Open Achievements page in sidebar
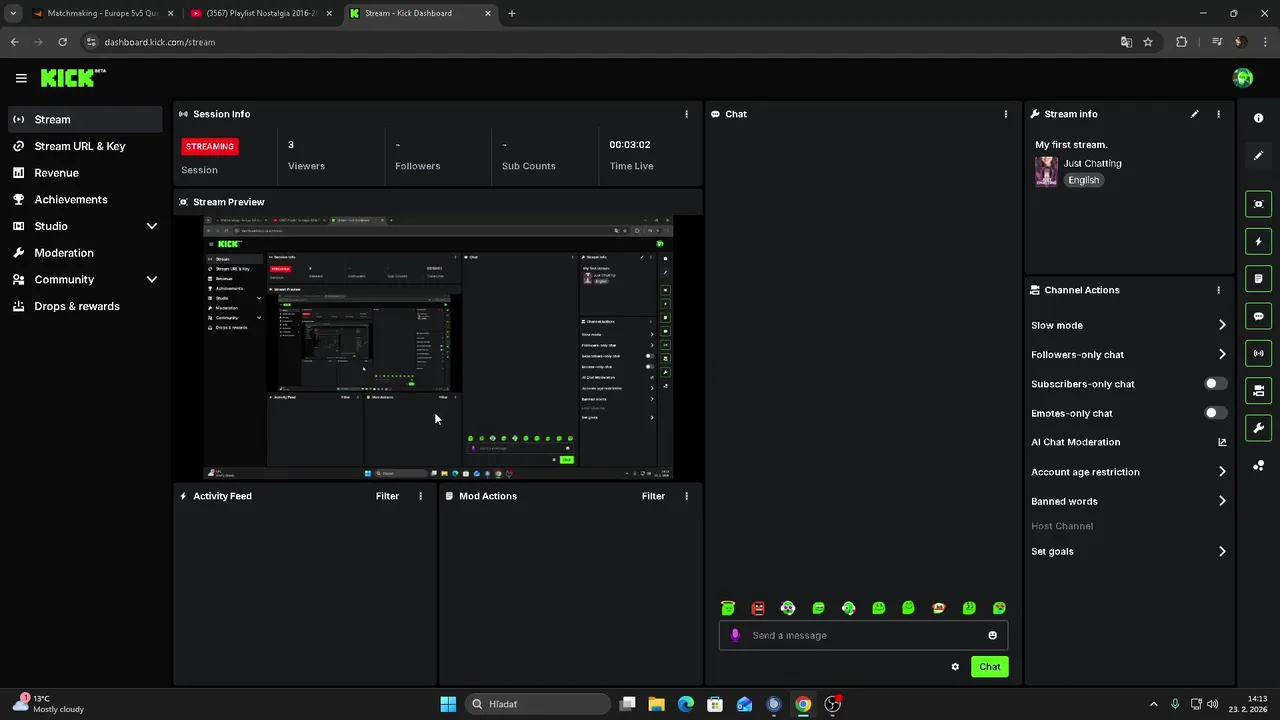 click(85, 199)
